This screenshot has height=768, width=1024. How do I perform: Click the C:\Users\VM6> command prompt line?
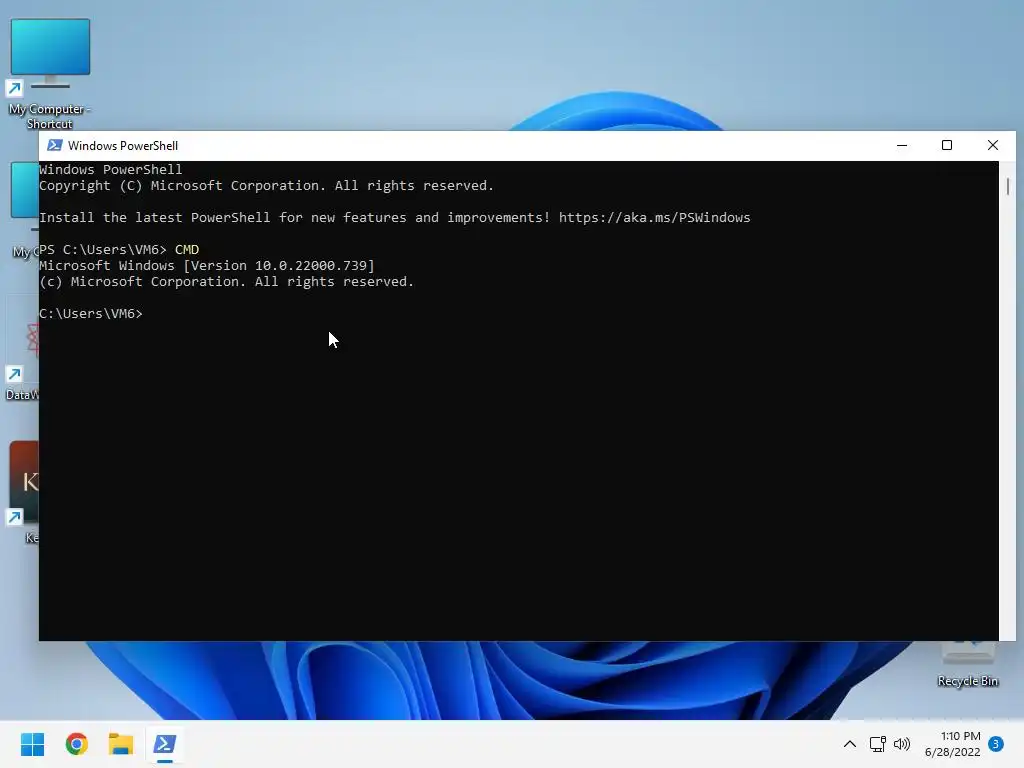click(91, 313)
